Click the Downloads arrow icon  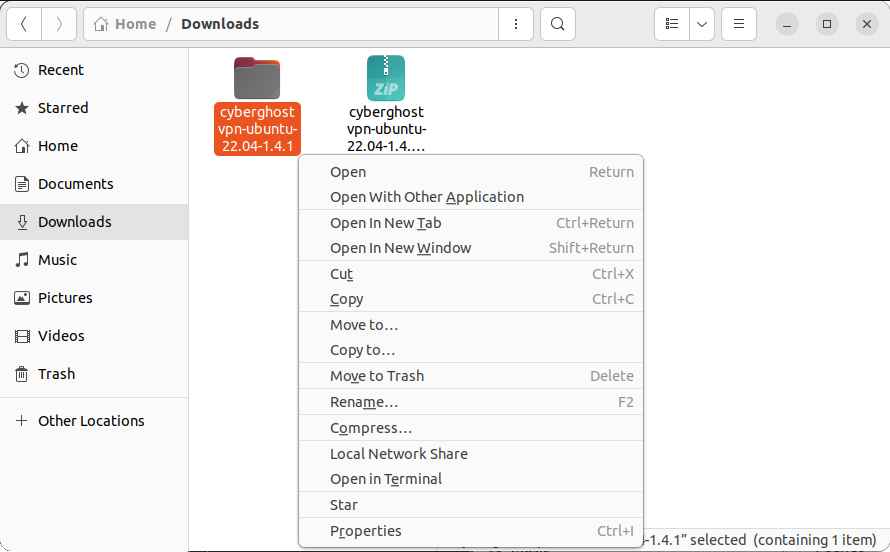click(22, 222)
